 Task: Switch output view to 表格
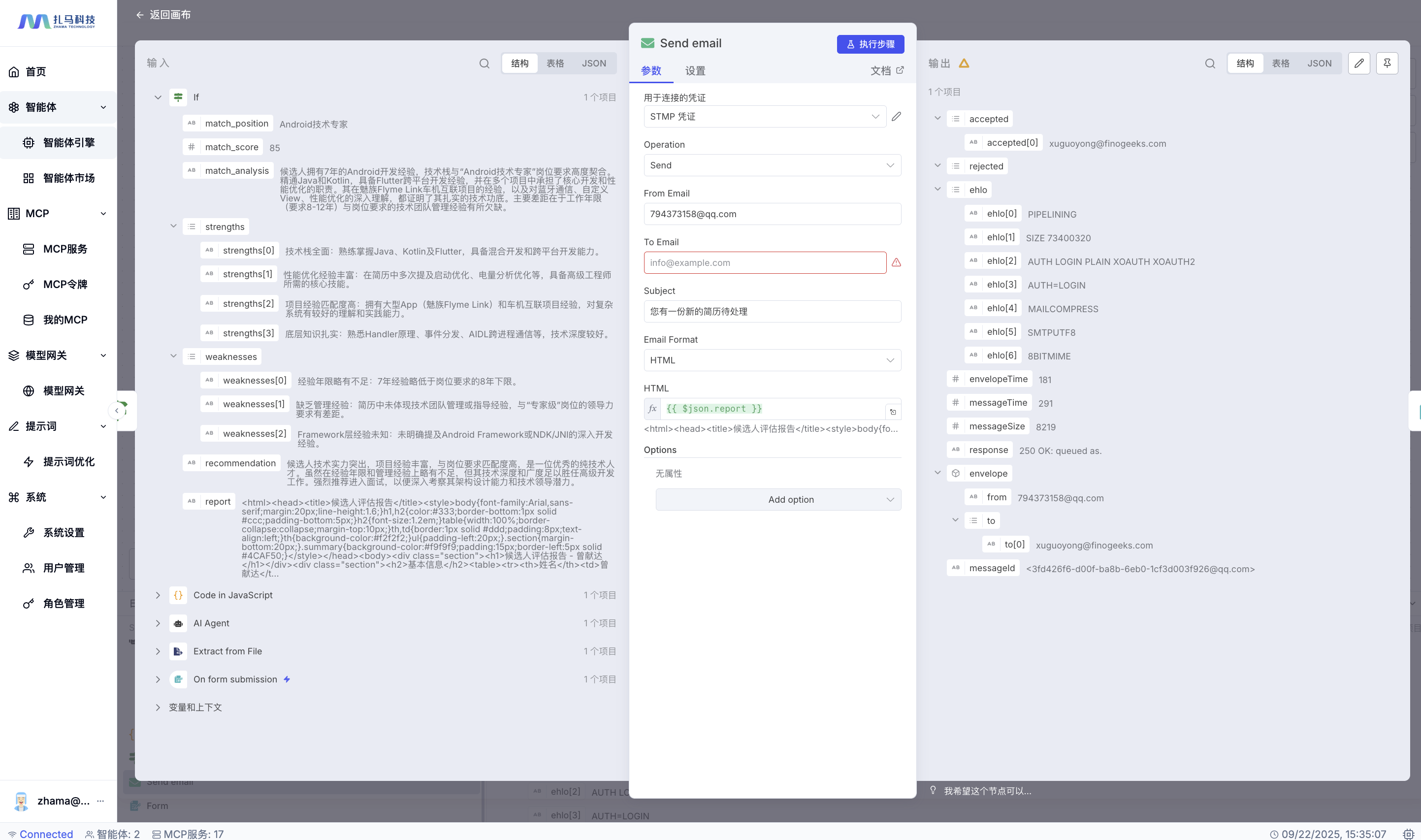pos(1280,64)
